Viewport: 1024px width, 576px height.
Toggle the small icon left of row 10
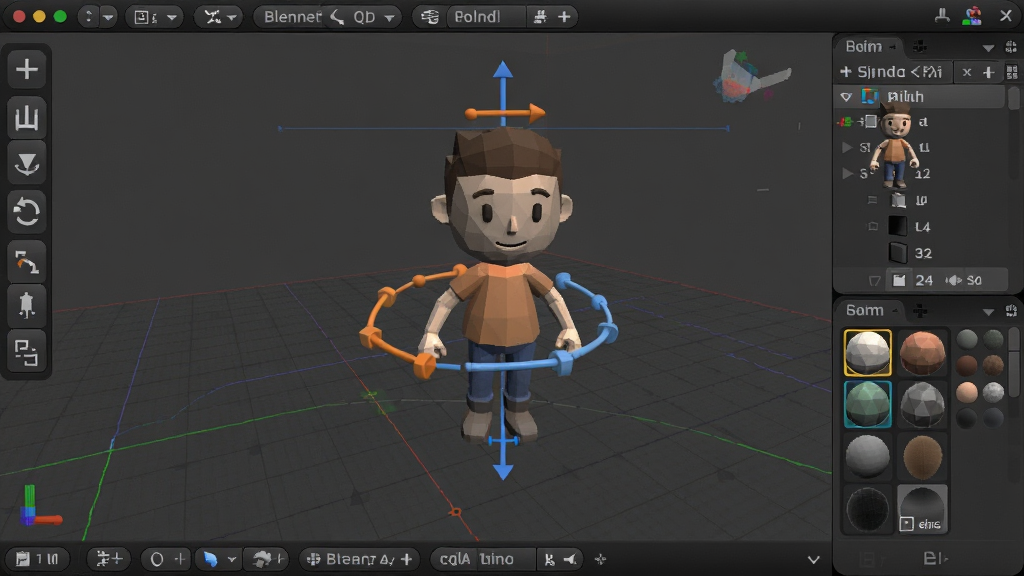(x=872, y=200)
